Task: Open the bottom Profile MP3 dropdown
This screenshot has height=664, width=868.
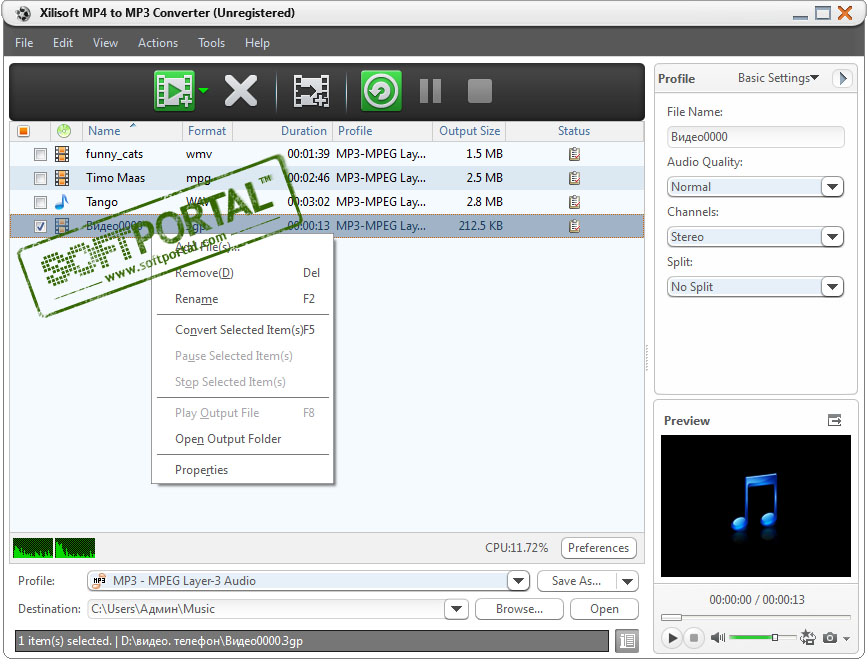Action: pyautogui.click(x=518, y=581)
